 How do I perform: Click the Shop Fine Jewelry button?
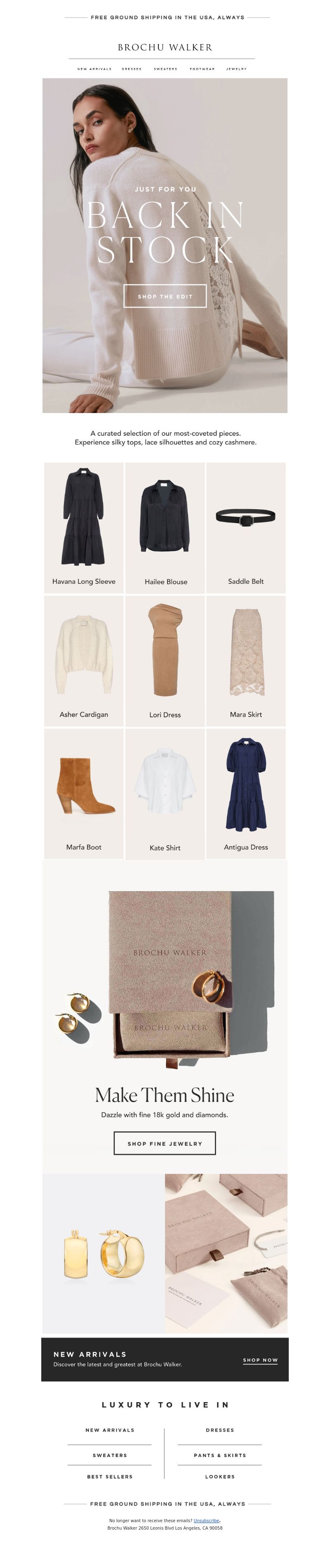[165, 1143]
